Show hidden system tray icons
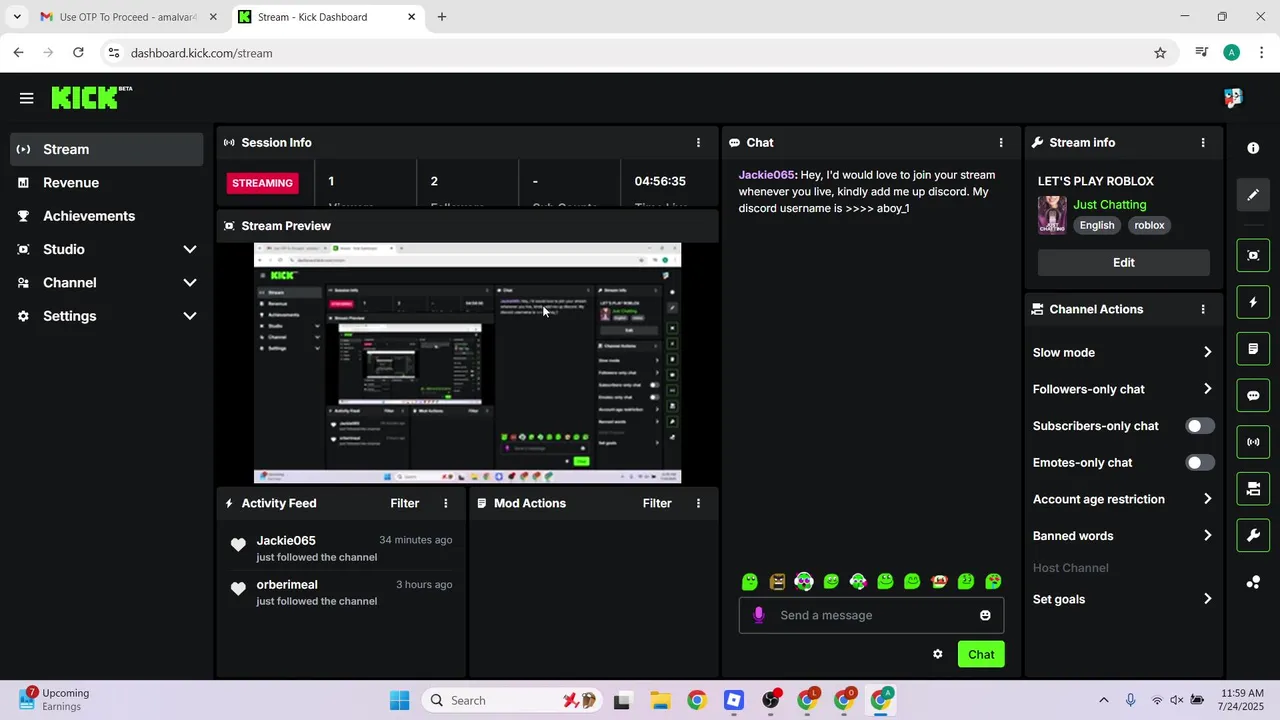Screen dimensions: 1280x720 click(x=1103, y=700)
